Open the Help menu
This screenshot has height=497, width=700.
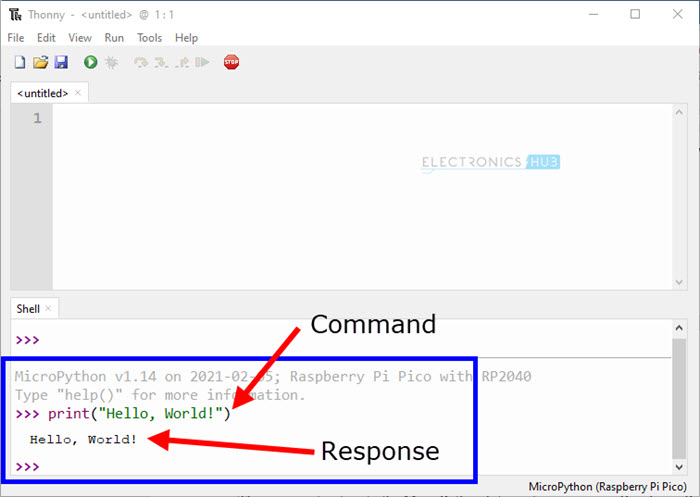(186, 38)
